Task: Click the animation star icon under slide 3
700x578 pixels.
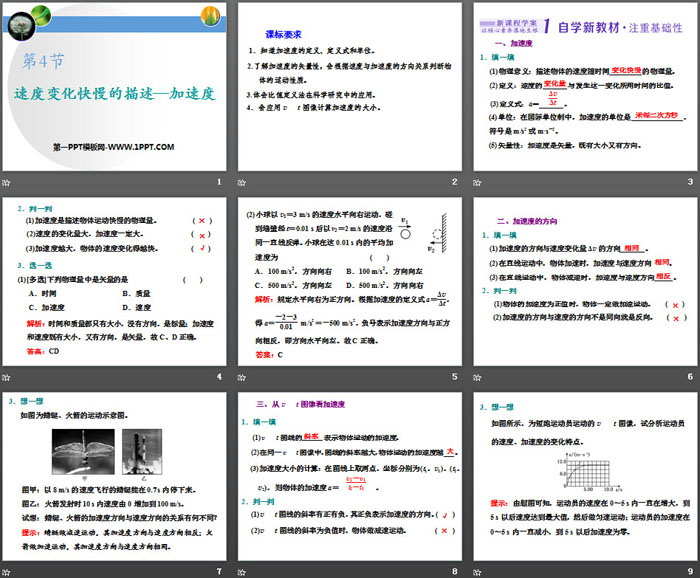Action: (x=476, y=181)
